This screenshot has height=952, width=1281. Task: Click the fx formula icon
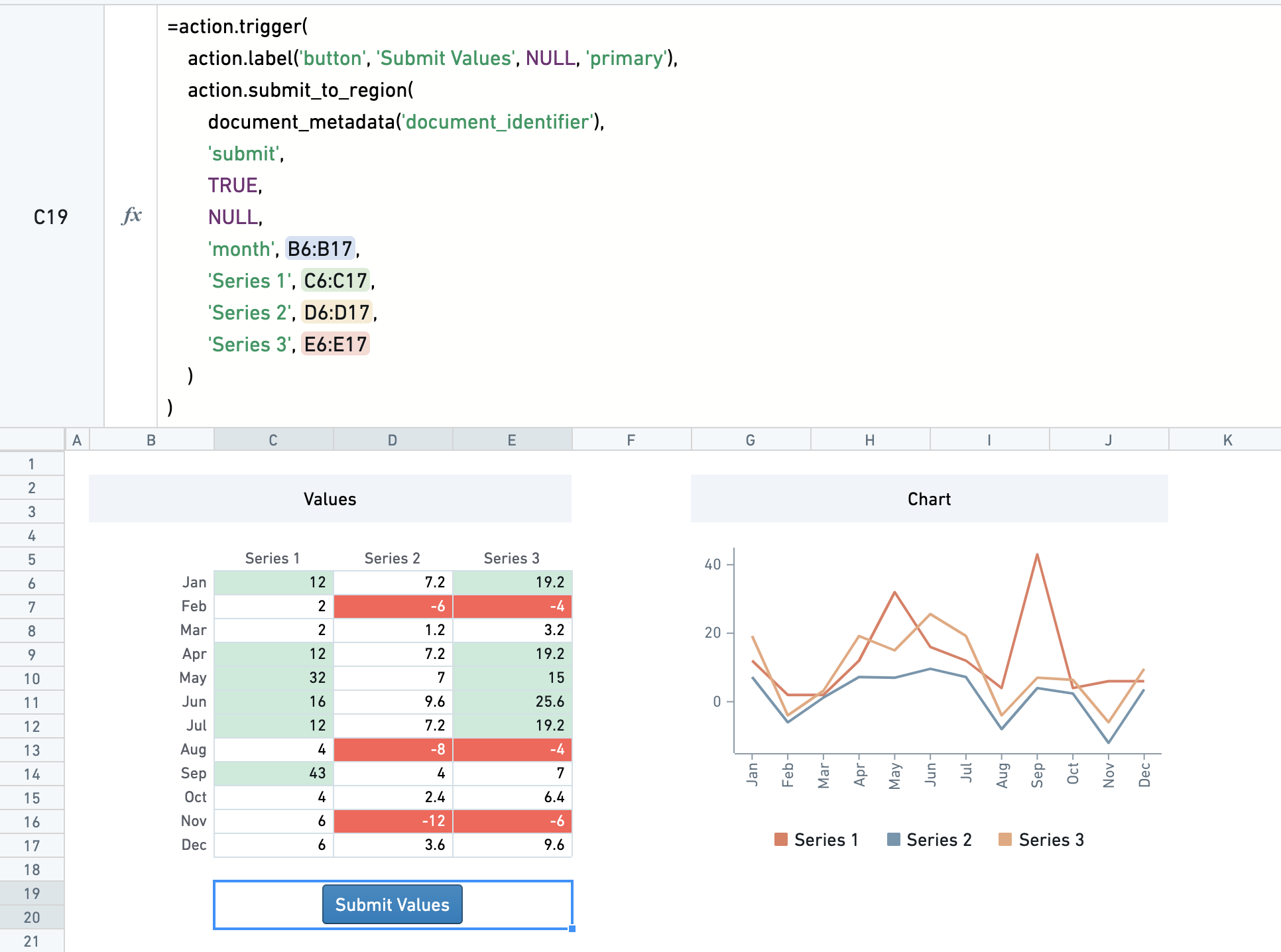pyautogui.click(x=132, y=215)
